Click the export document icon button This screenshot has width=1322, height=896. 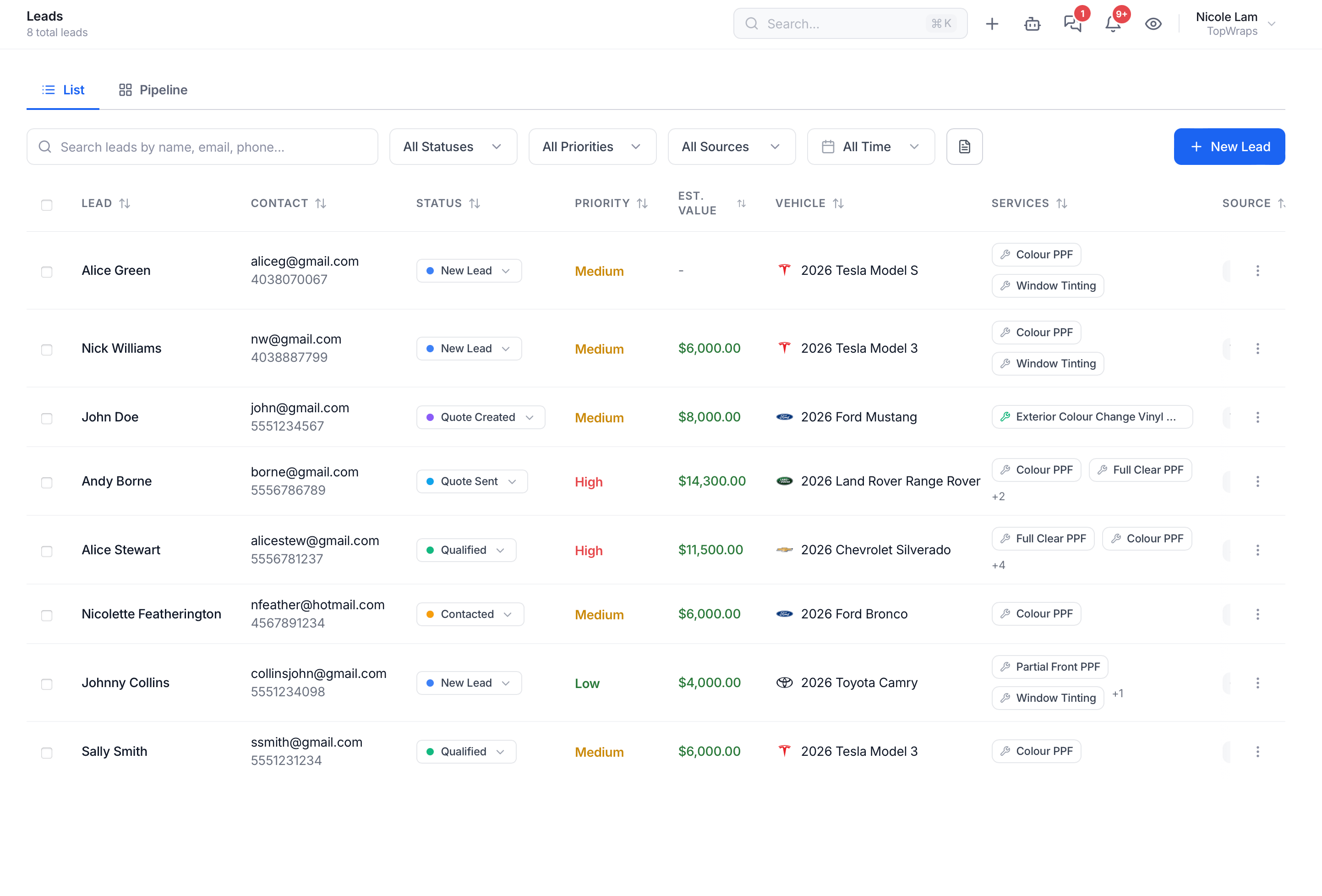click(x=964, y=147)
